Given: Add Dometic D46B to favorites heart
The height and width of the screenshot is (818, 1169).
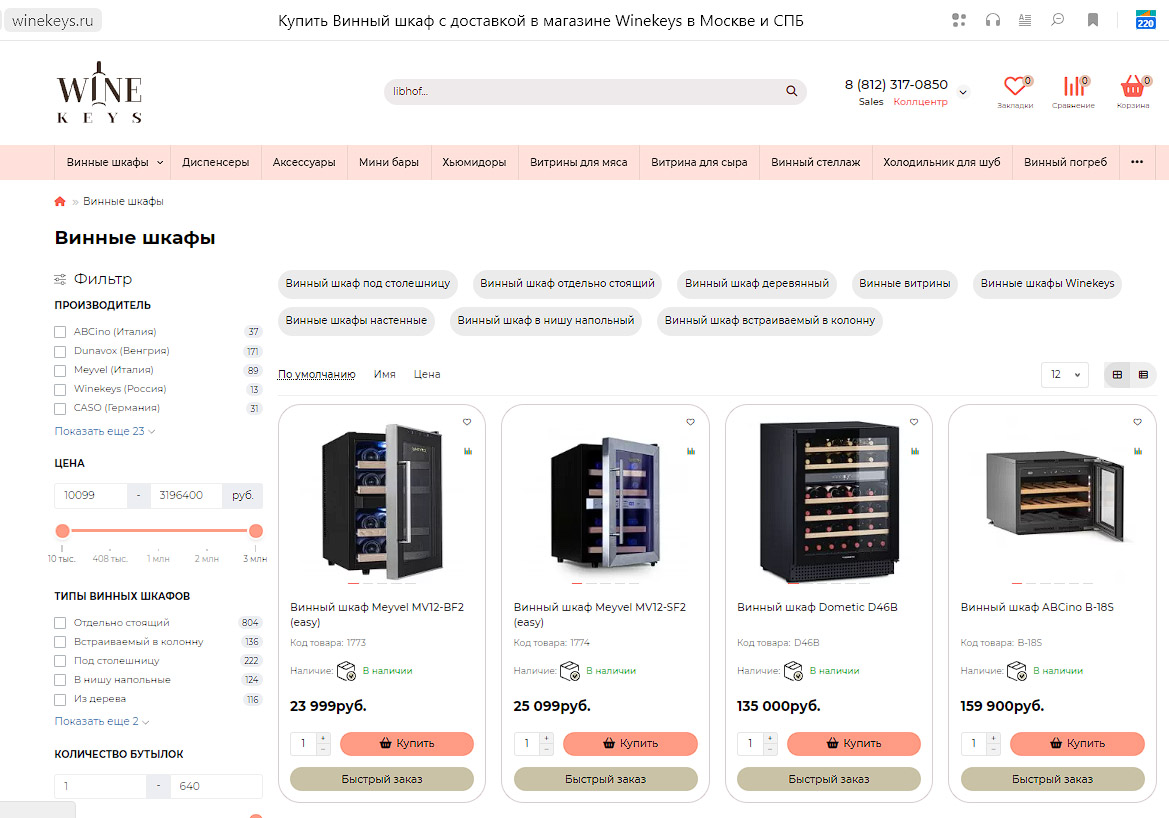Looking at the screenshot, I should coord(913,422).
